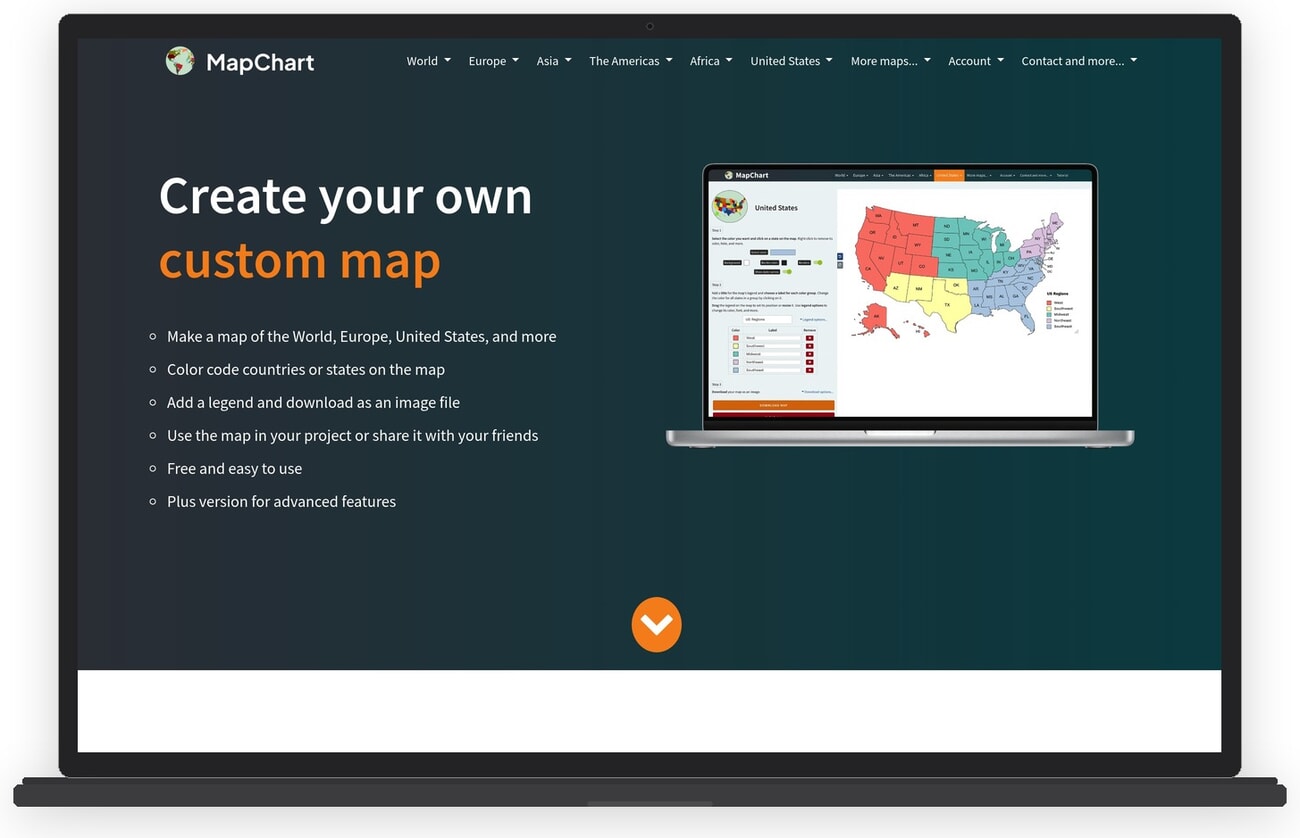Open the Africa menu

(x=705, y=60)
